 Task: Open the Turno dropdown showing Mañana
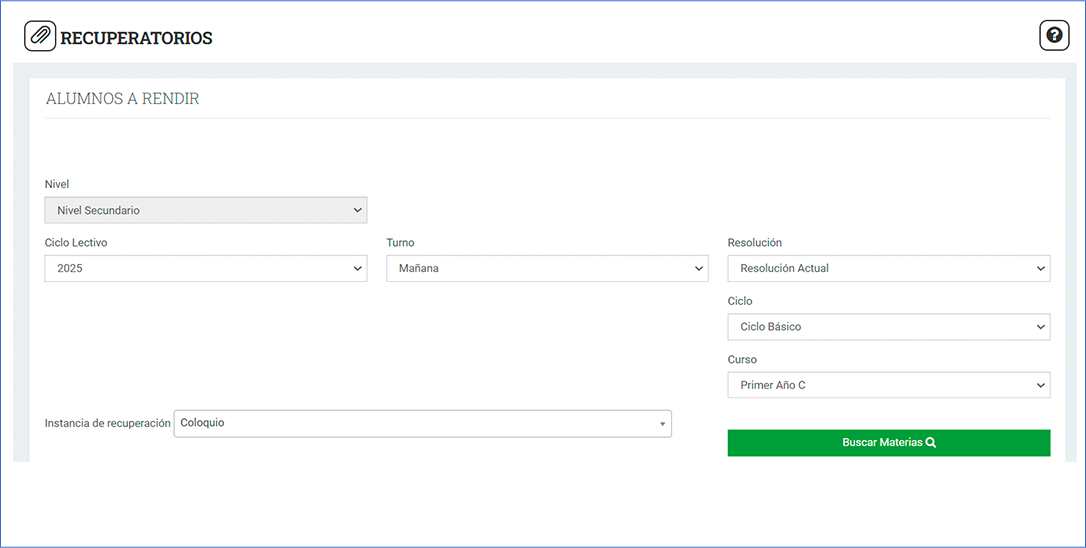(547, 268)
